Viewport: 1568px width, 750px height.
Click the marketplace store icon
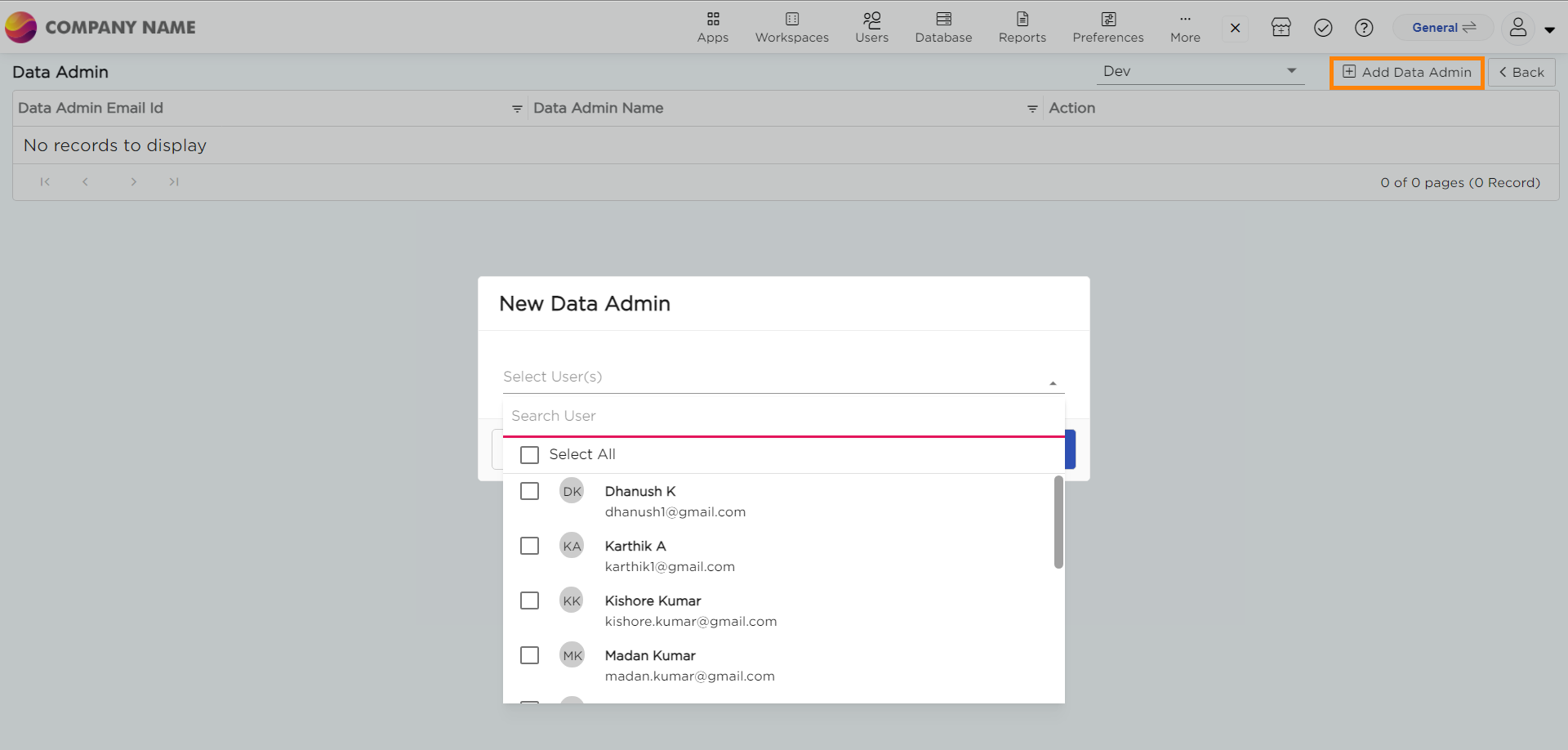(1281, 28)
